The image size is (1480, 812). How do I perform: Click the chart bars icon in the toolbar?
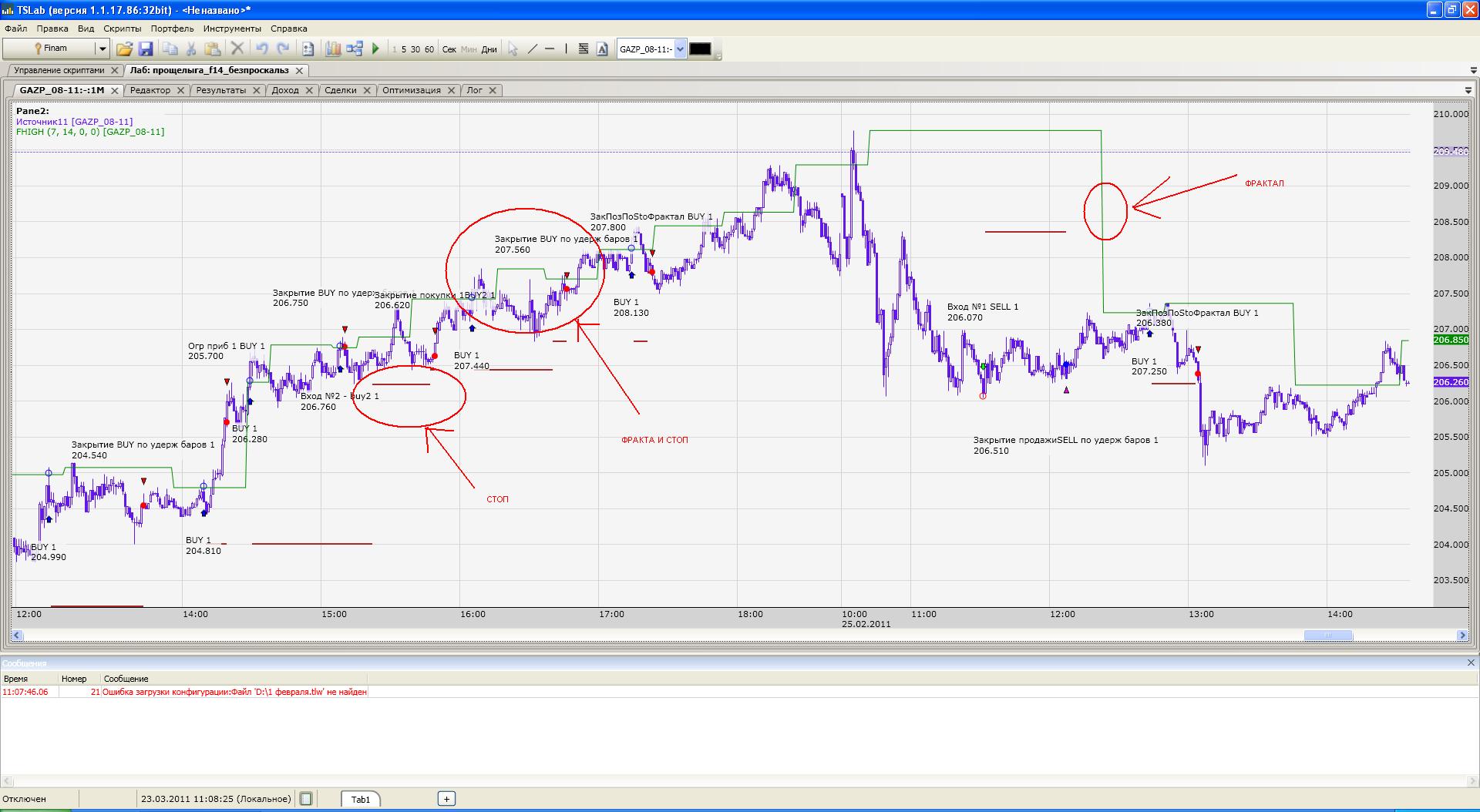333,49
